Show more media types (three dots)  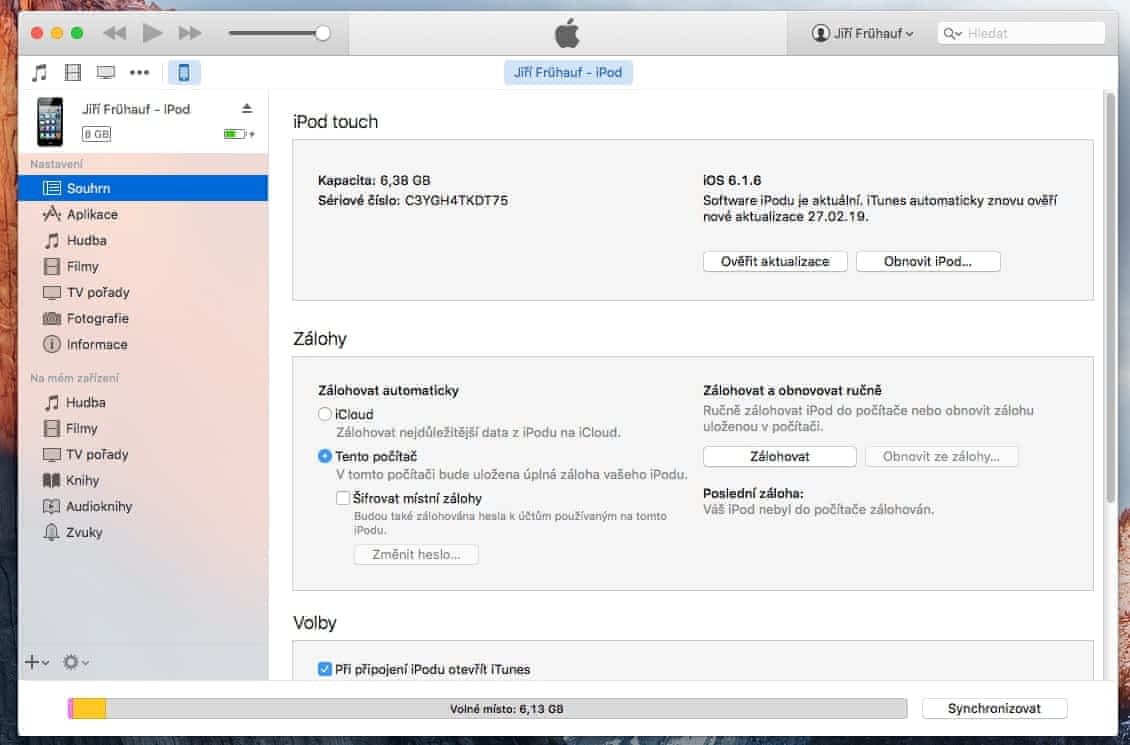[139, 72]
